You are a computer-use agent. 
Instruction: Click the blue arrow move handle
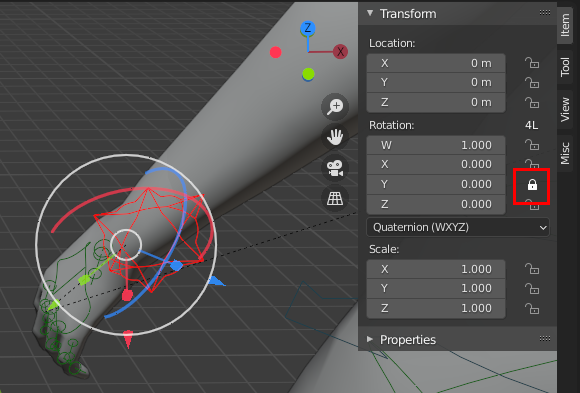pyautogui.click(x=216, y=281)
